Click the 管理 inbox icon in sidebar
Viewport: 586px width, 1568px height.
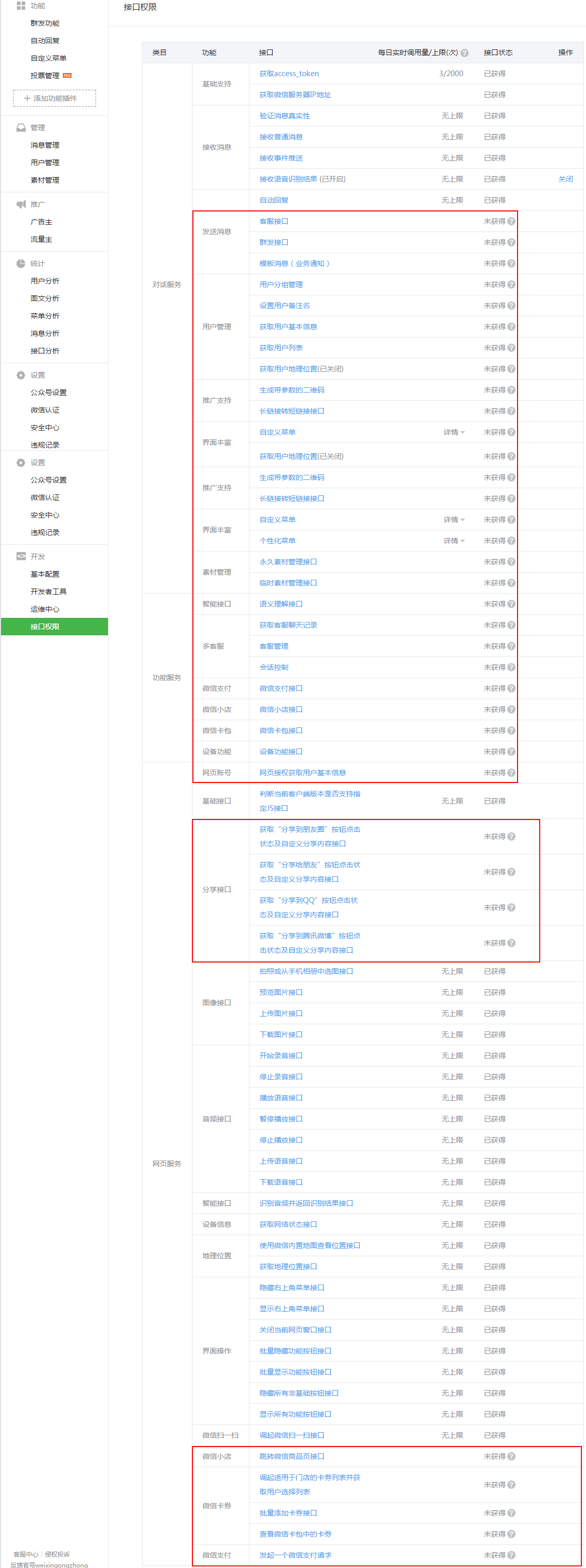(x=21, y=128)
